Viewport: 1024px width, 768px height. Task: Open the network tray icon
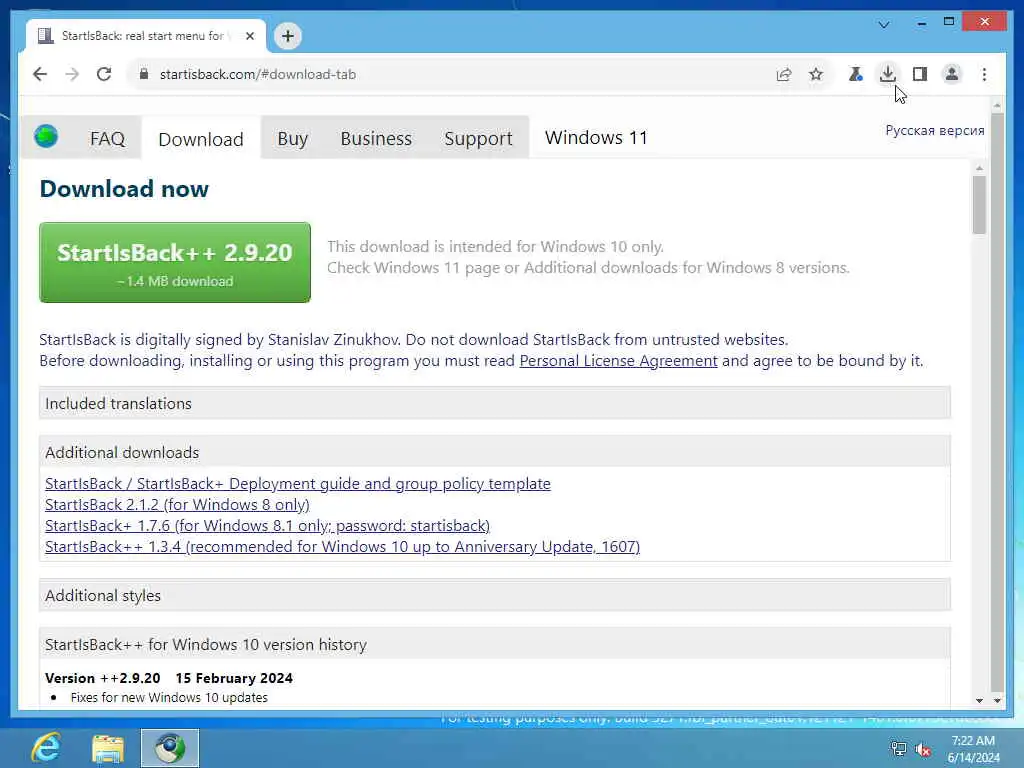point(899,749)
